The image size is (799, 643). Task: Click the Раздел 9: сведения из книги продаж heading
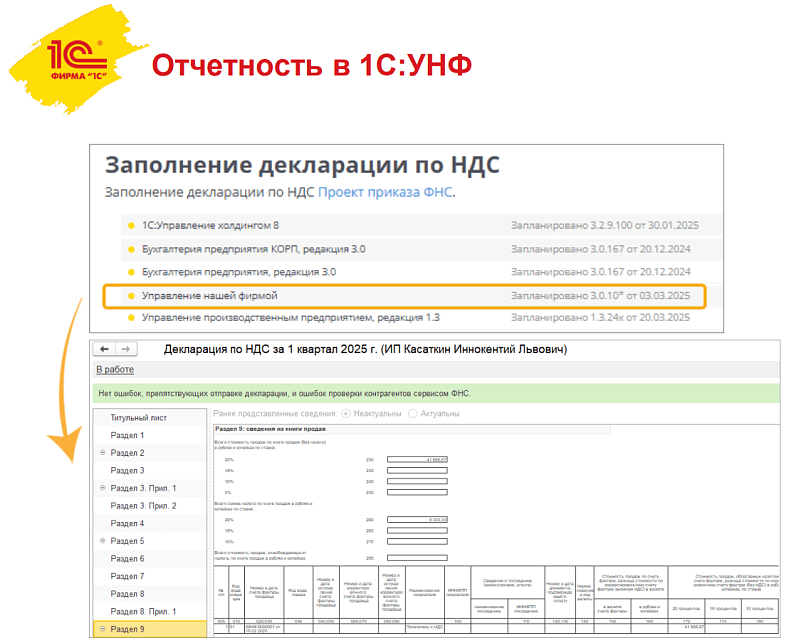pyautogui.click(x=271, y=429)
